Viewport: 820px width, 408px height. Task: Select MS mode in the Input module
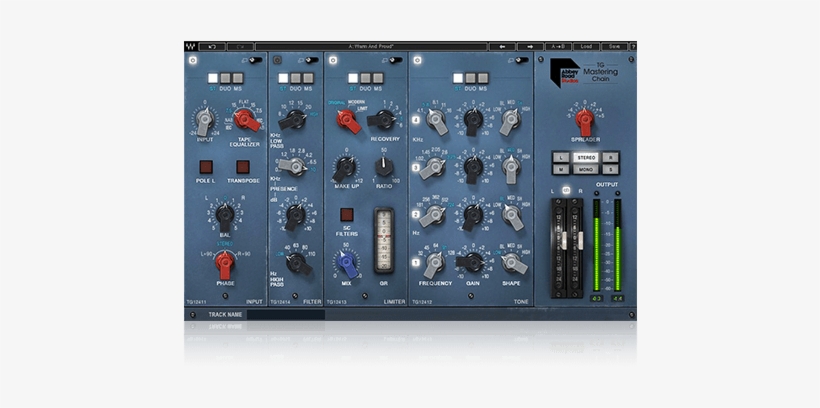(238, 78)
